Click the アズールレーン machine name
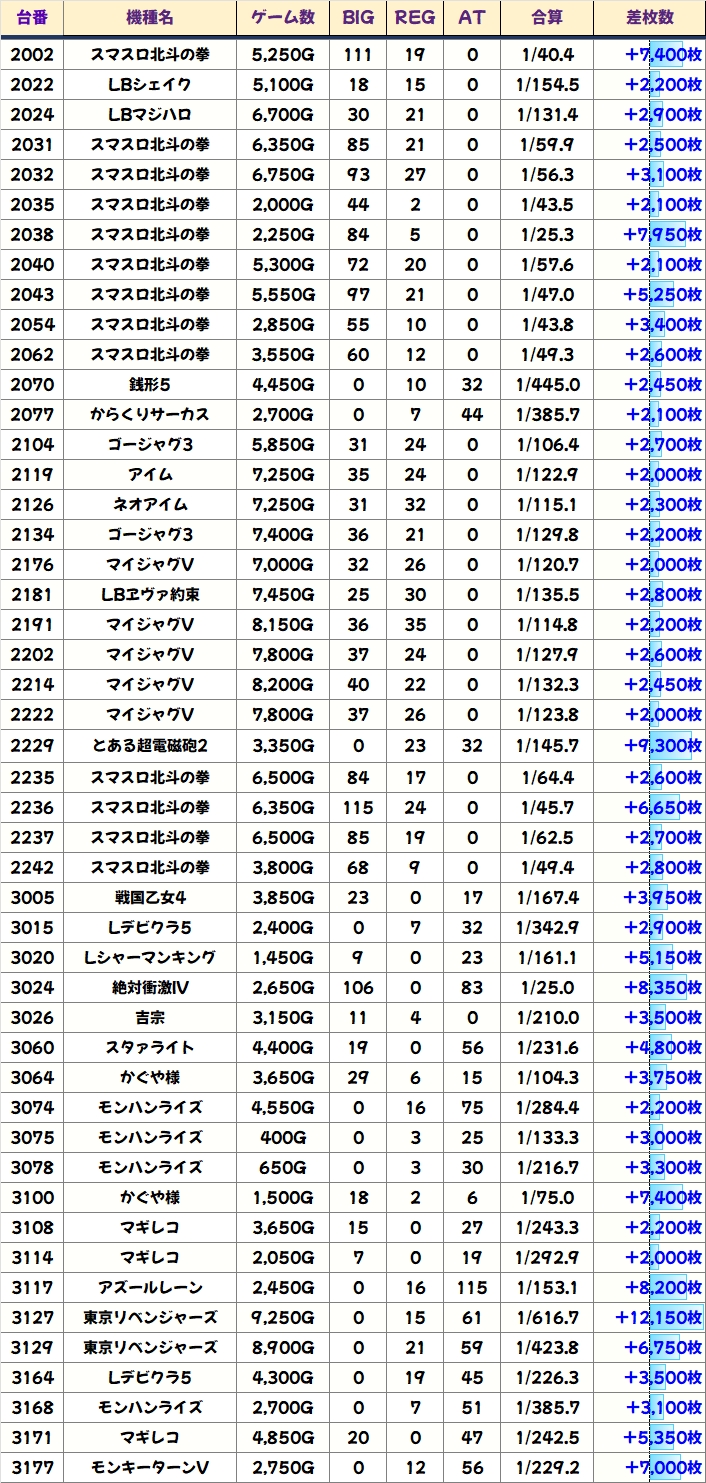 click(x=150, y=1287)
